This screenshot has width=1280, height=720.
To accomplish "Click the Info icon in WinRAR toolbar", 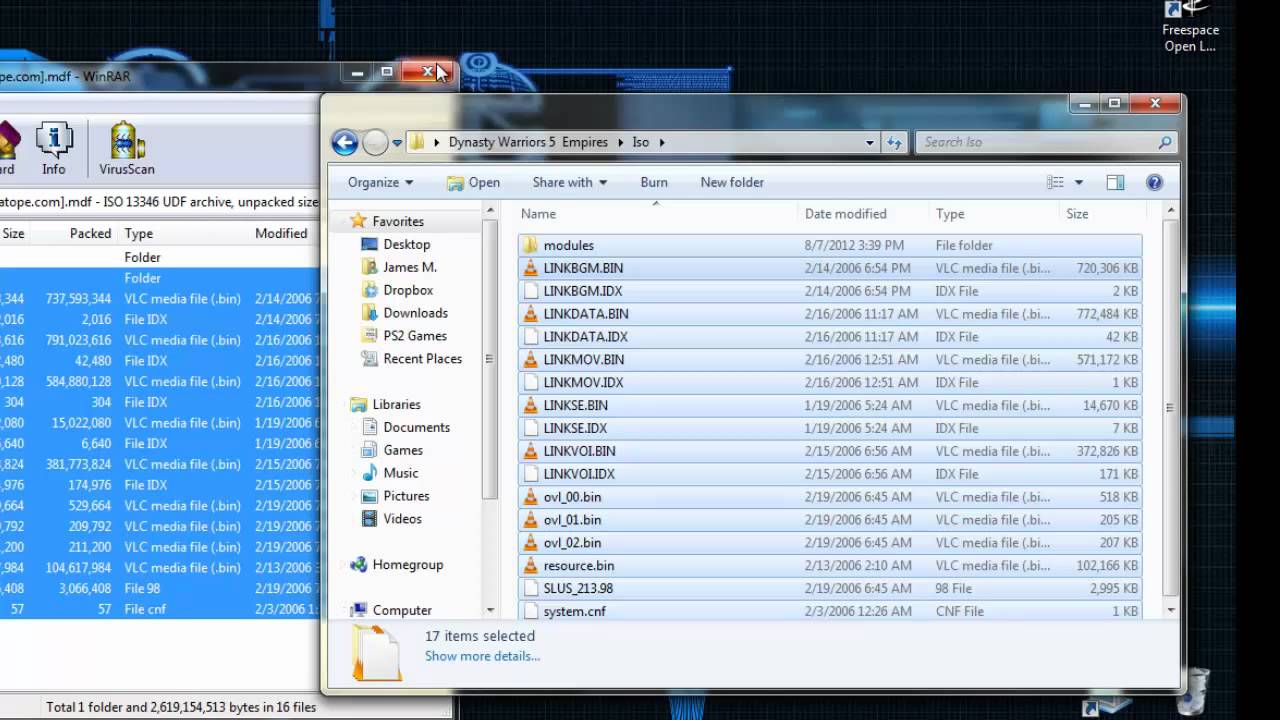I will [54, 149].
